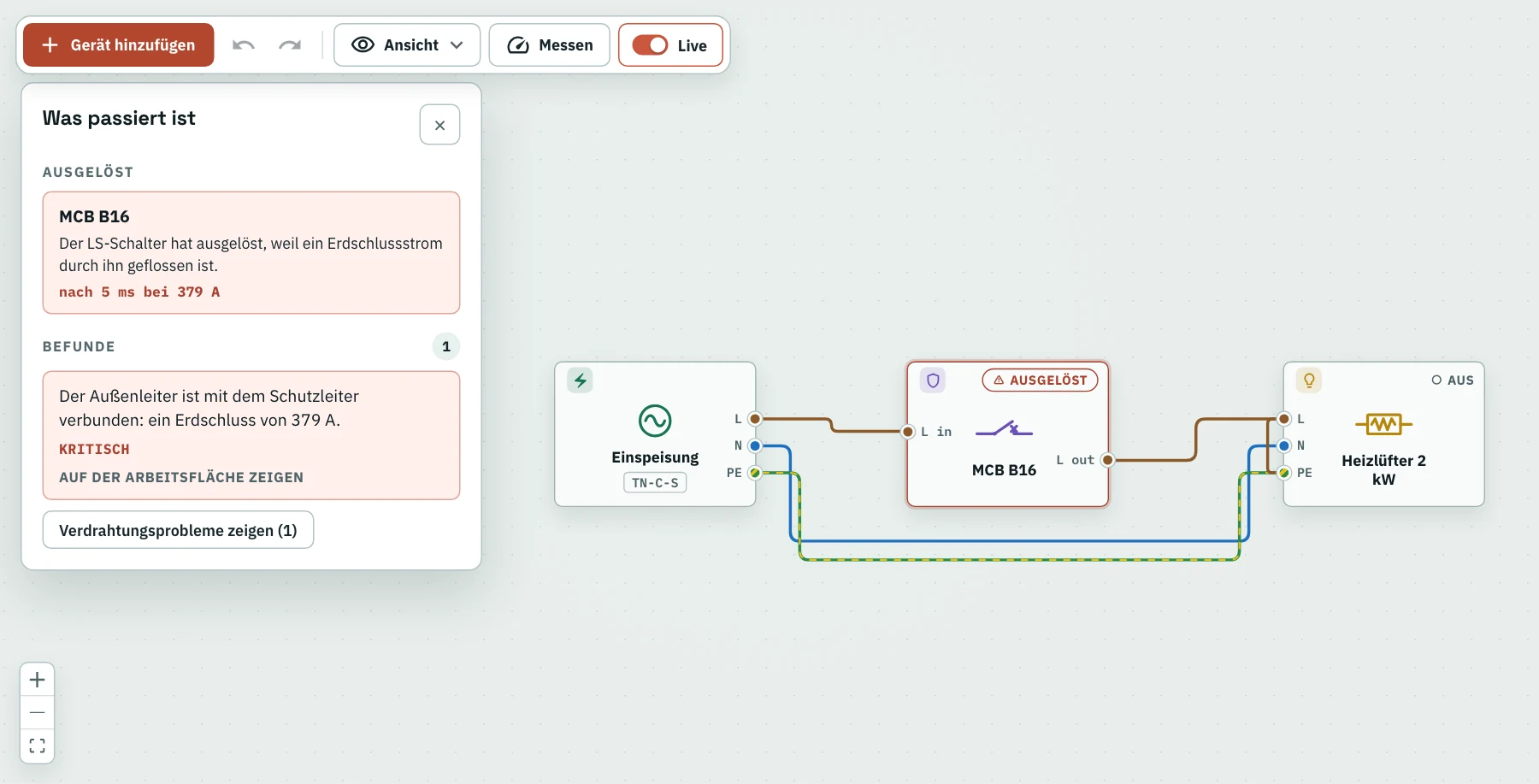The width and height of the screenshot is (1539, 784).
Task: Click Verdrahtungsprobleme zeigen (1) button
Action: click(x=178, y=530)
